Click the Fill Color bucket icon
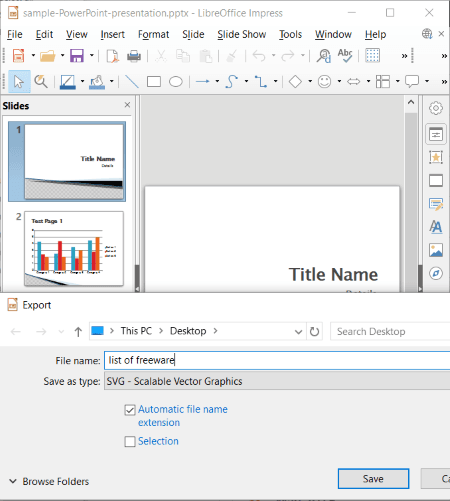 pyautogui.click(x=97, y=82)
